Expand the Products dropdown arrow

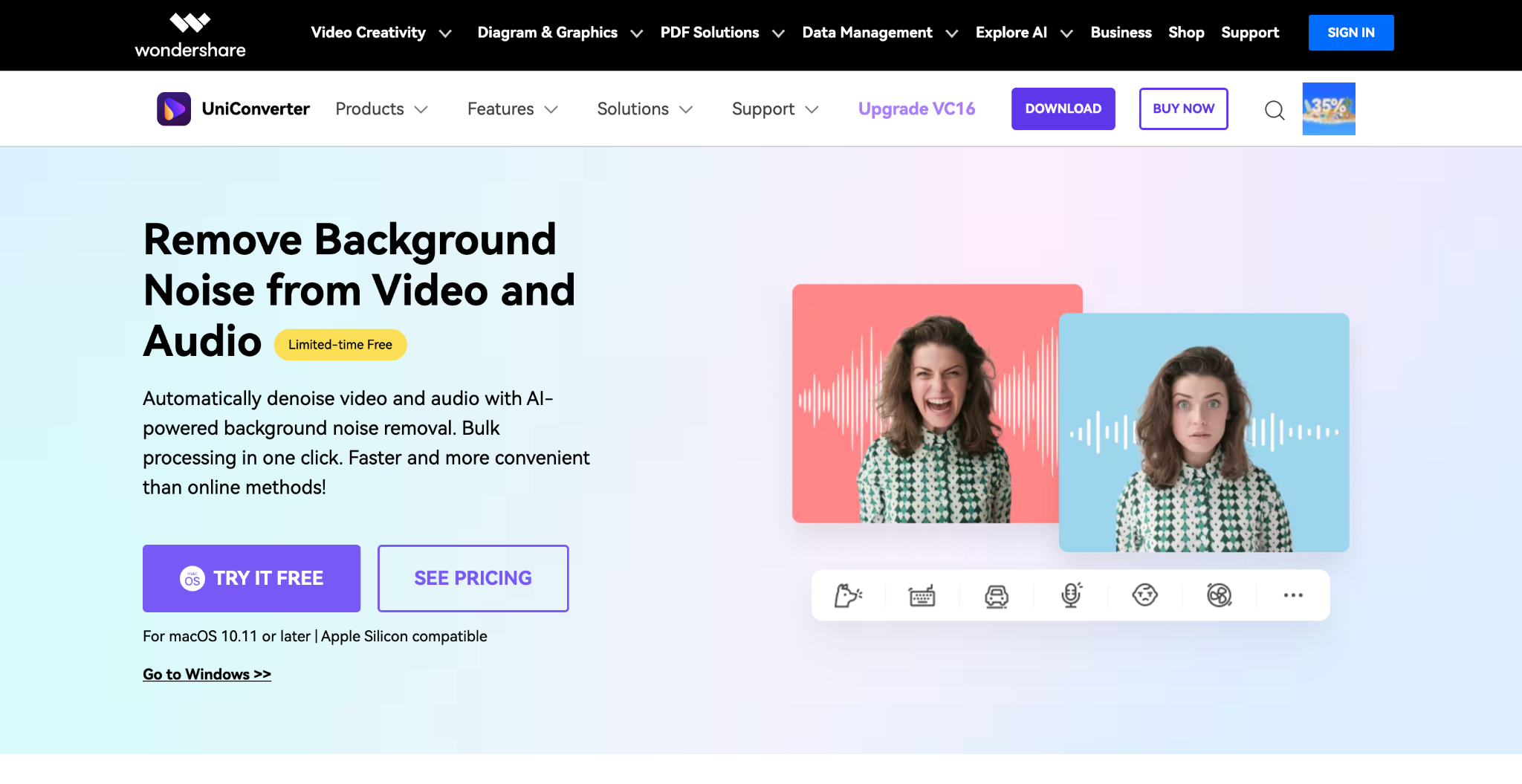(421, 110)
